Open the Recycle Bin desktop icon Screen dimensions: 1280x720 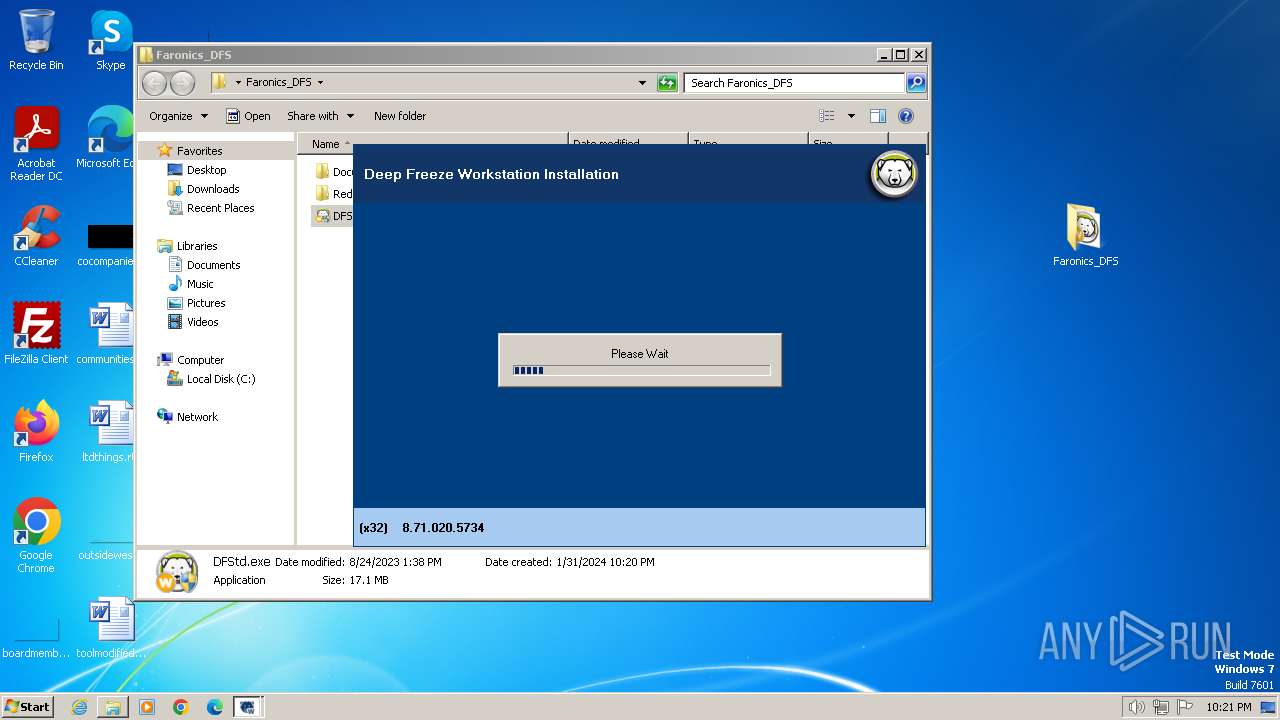tap(36, 40)
